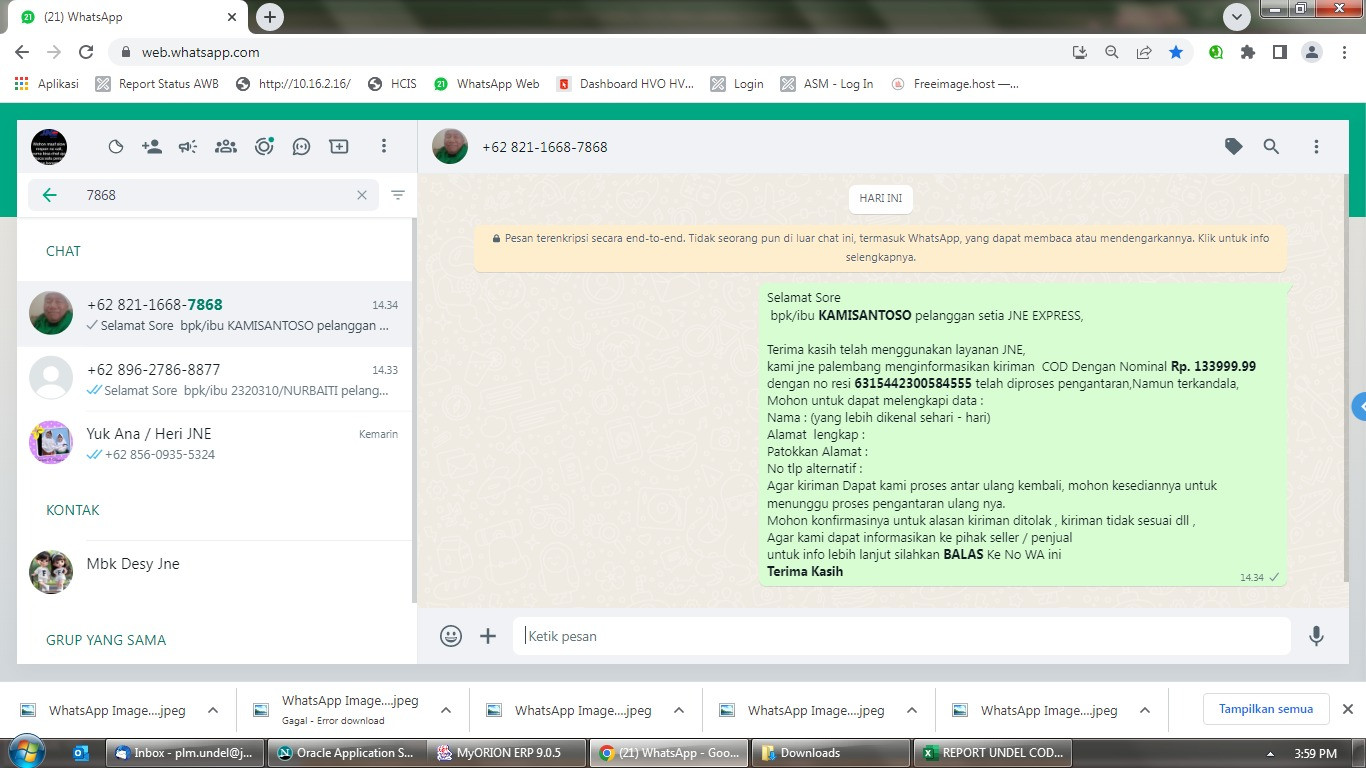
Task: Open the tab search chevron
Action: tap(1238, 17)
